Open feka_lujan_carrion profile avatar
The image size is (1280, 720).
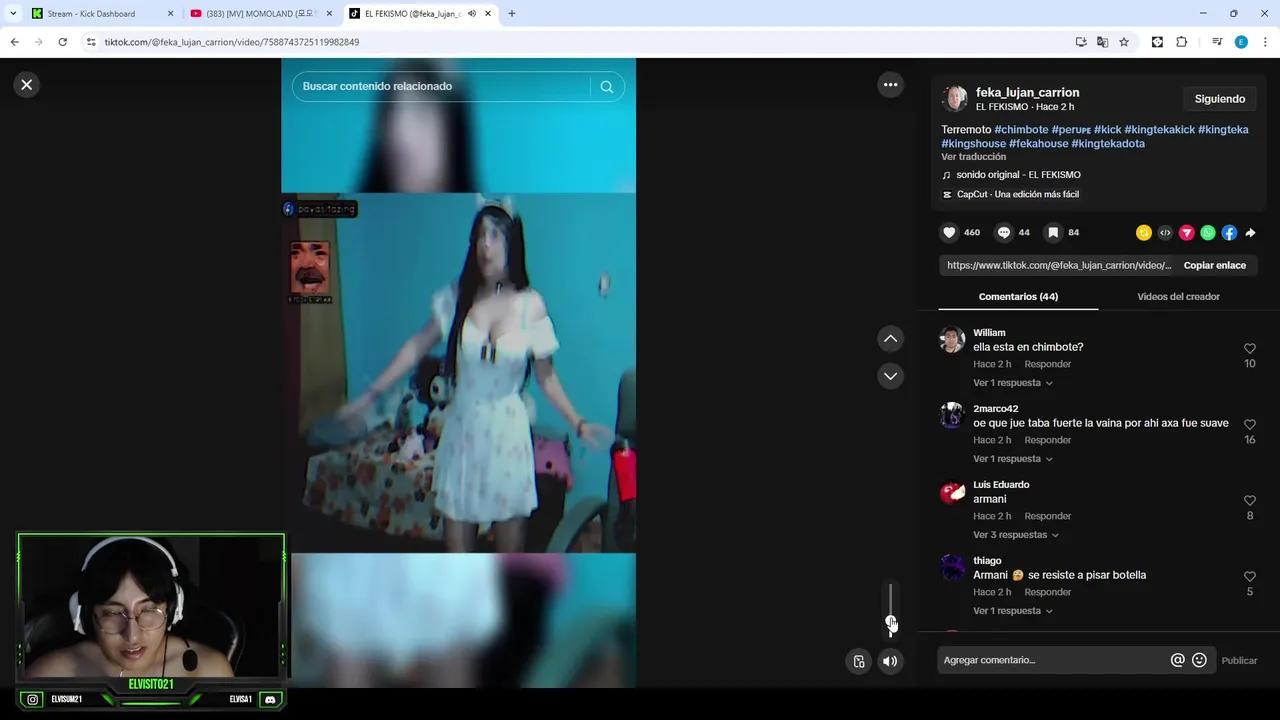click(955, 98)
